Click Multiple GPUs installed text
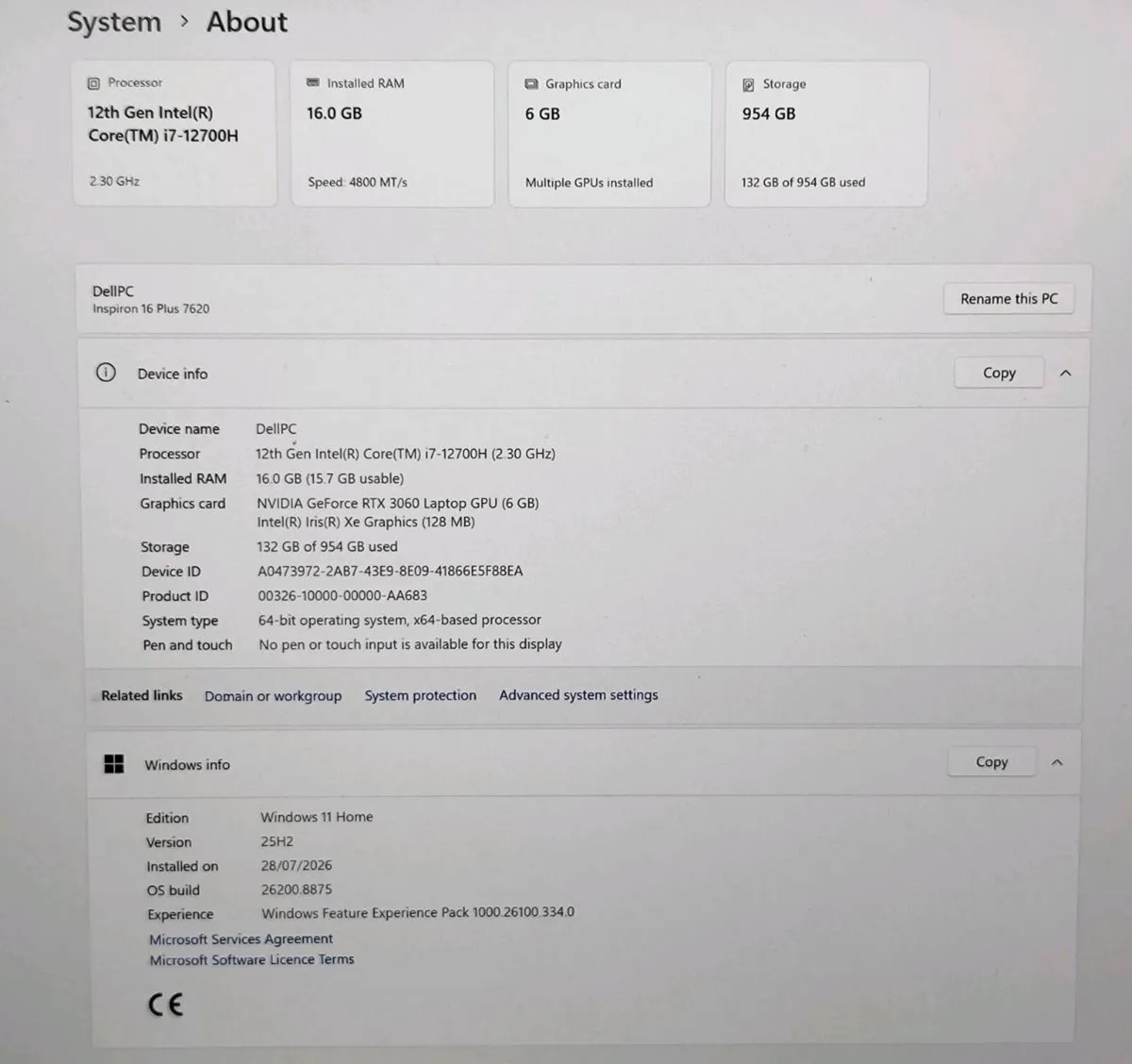Image resolution: width=1132 pixels, height=1064 pixels. click(589, 182)
